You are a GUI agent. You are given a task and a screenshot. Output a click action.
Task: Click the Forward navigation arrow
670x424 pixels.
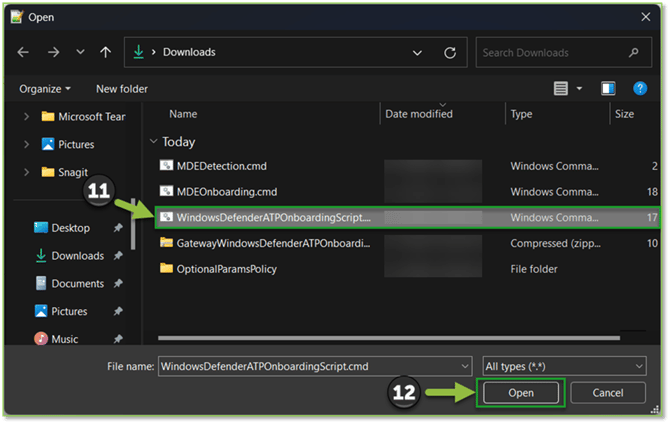53,52
